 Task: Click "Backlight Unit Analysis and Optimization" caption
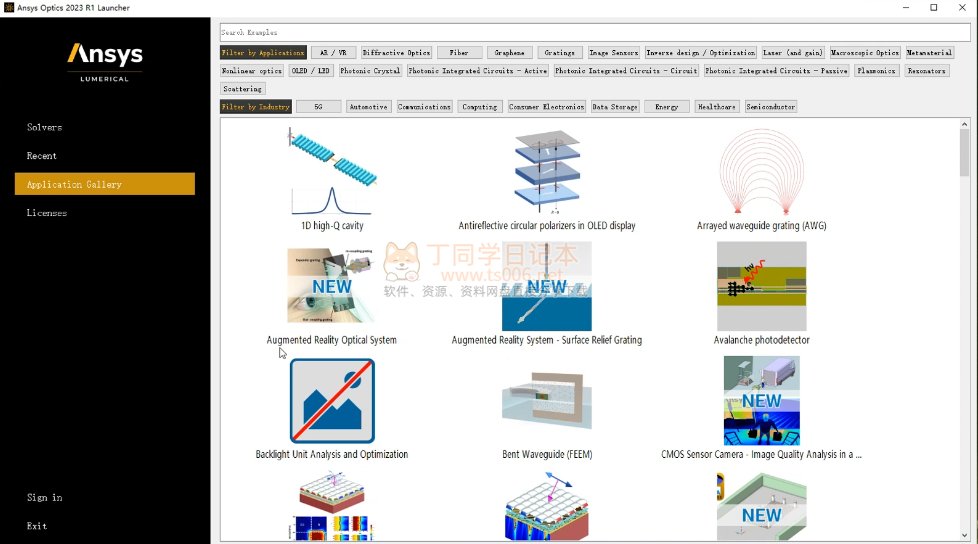pos(332,454)
